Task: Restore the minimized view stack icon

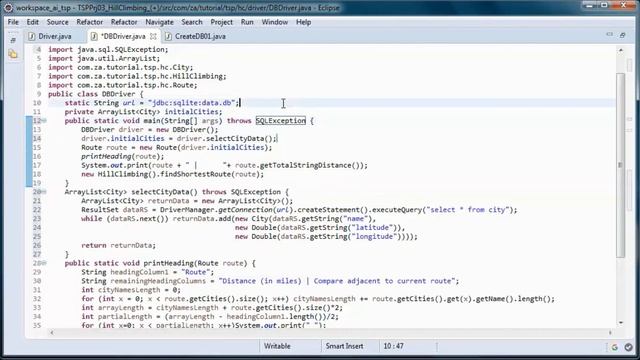Action: coord(13,40)
